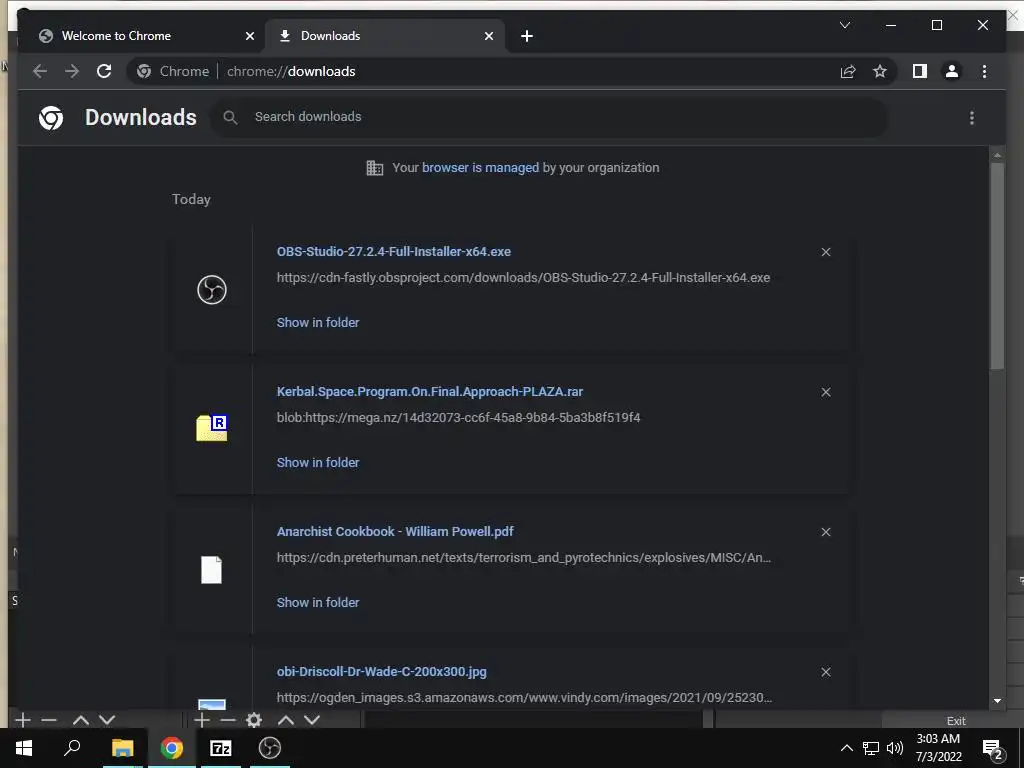Open the taskbar clock and date
Screen dimensions: 1024x768
[x=938, y=748]
